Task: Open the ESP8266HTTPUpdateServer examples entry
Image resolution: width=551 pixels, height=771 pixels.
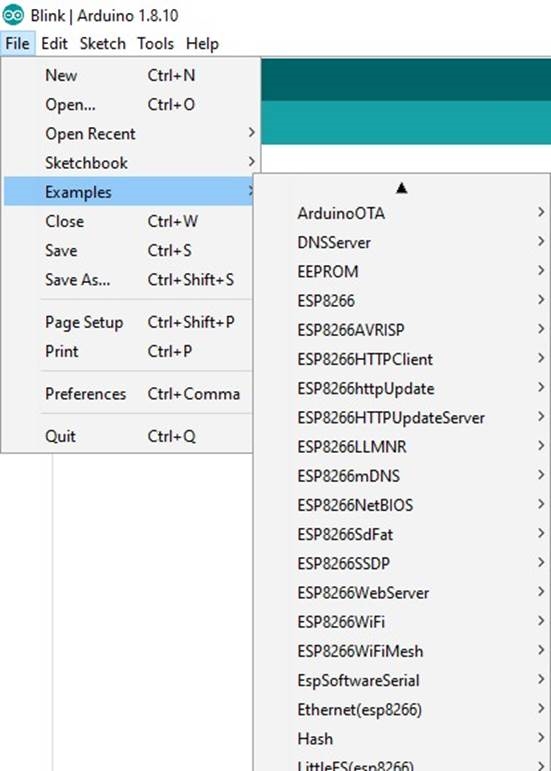Action: tap(402, 418)
